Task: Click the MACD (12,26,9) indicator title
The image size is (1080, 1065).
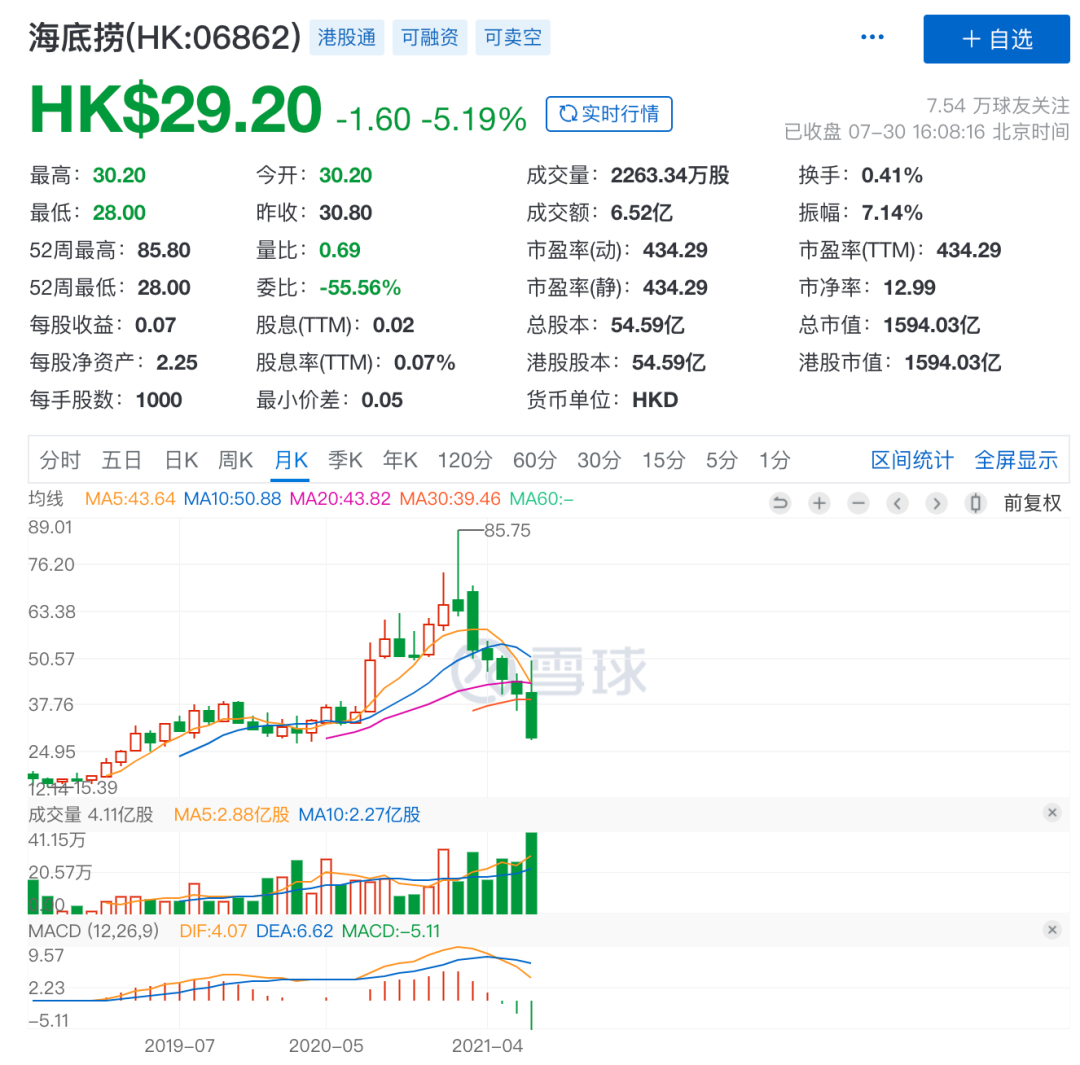Action: click(93, 931)
